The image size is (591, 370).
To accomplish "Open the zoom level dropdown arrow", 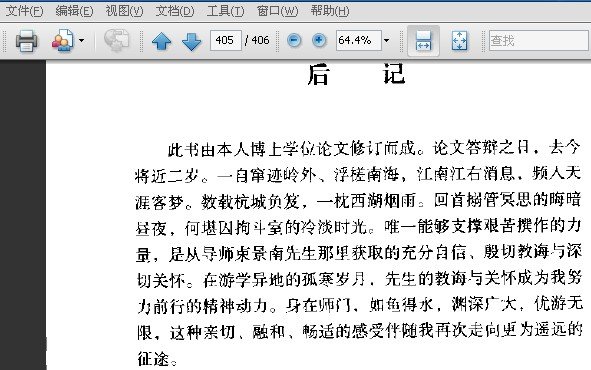I will coord(386,40).
